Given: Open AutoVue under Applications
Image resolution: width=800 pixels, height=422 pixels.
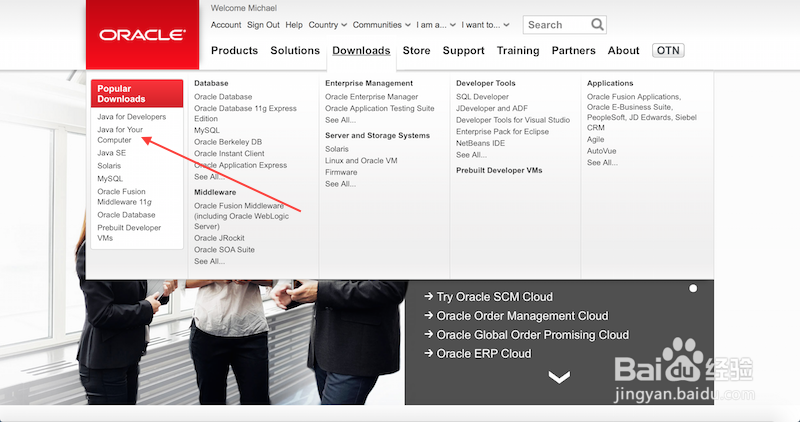Looking at the screenshot, I should click(x=602, y=151).
